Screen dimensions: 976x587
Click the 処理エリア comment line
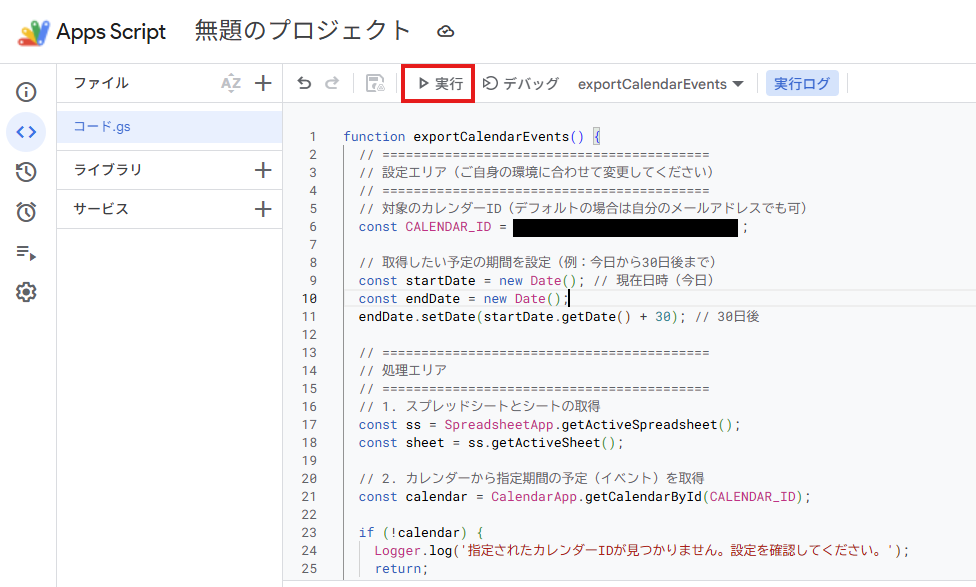coord(403,370)
